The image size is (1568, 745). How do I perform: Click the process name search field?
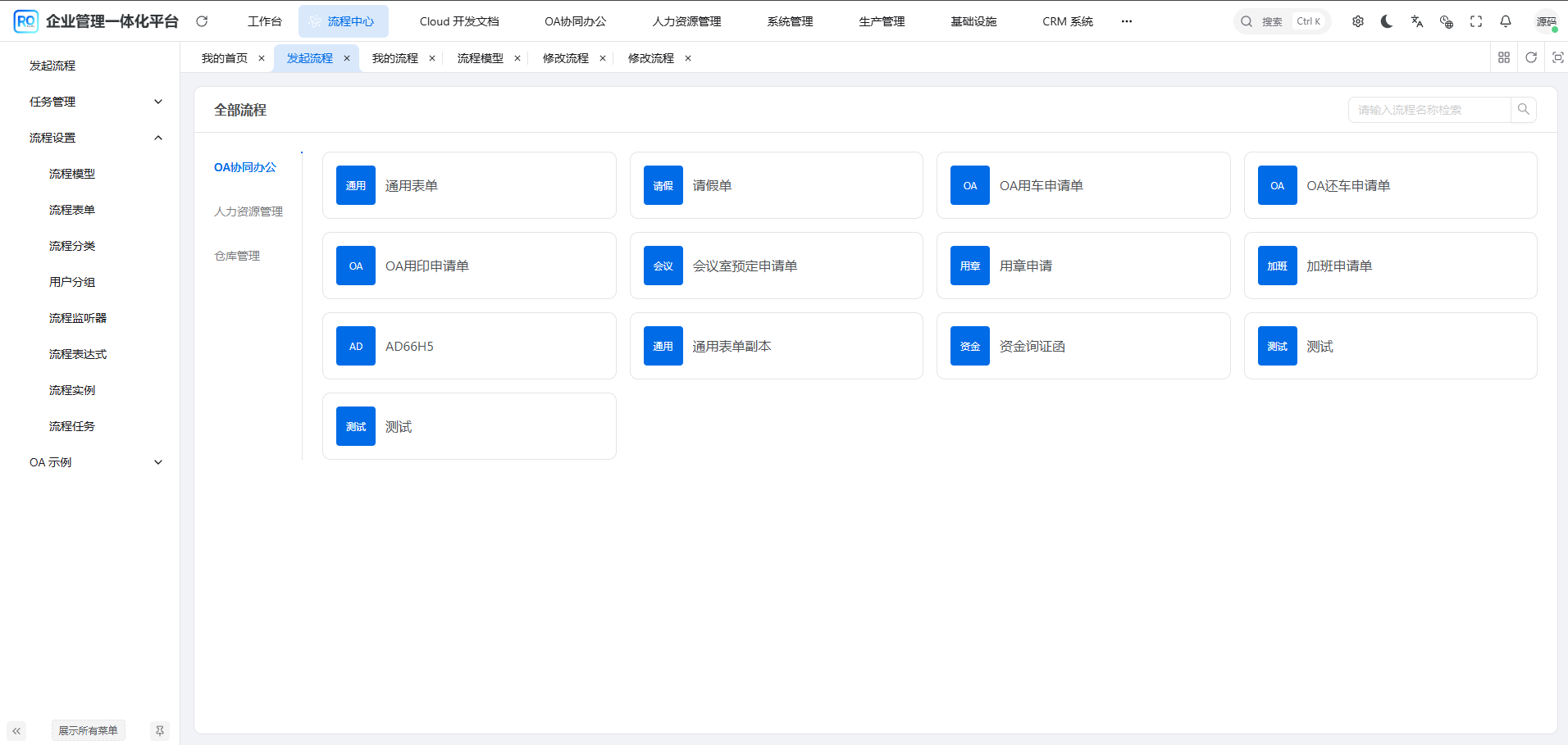click(1429, 110)
